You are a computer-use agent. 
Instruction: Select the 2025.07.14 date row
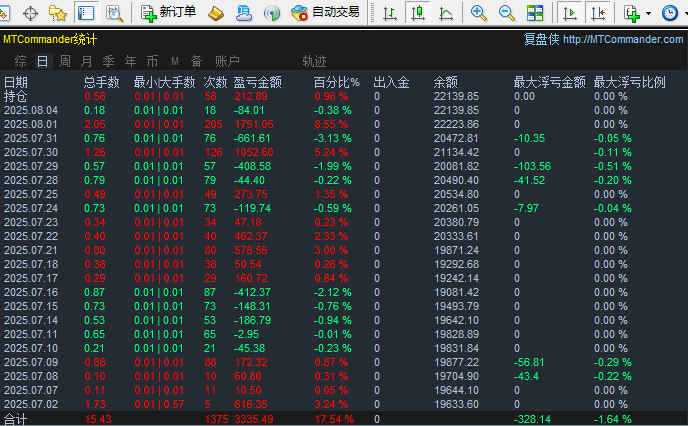tap(31, 320)
